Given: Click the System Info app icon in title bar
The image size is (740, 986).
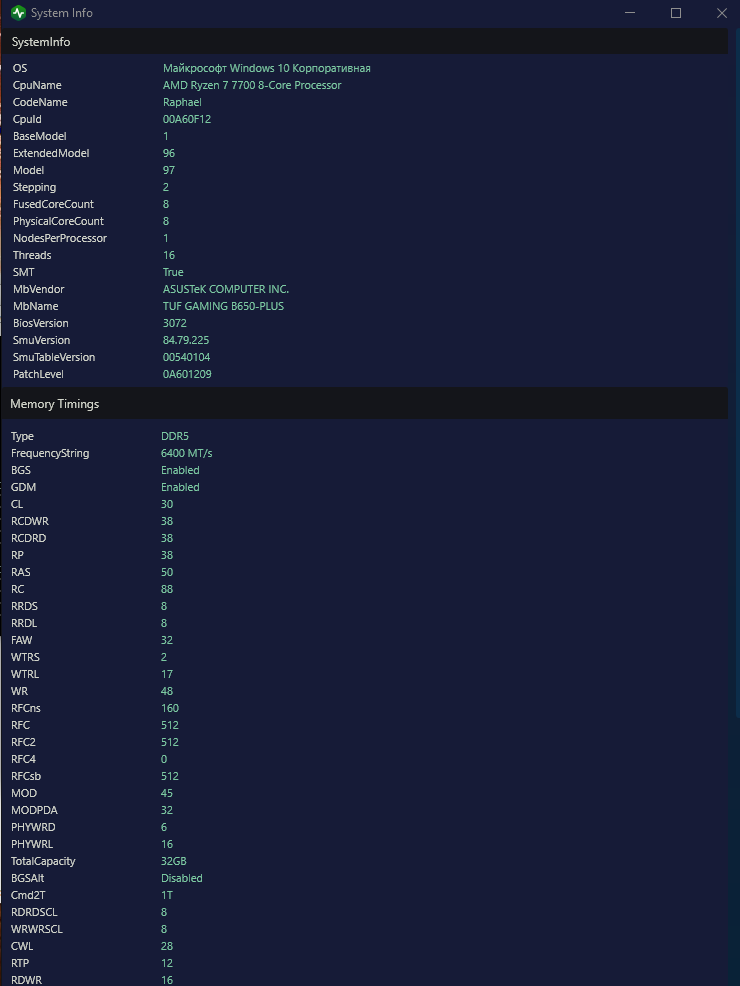Looking at the screenshot, I should pos(18,13).
